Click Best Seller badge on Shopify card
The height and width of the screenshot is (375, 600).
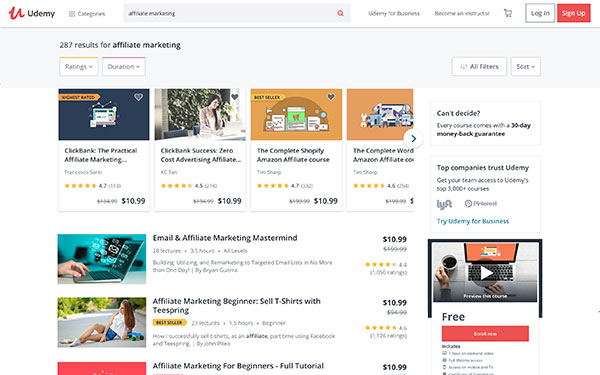[x=268, y=97]
